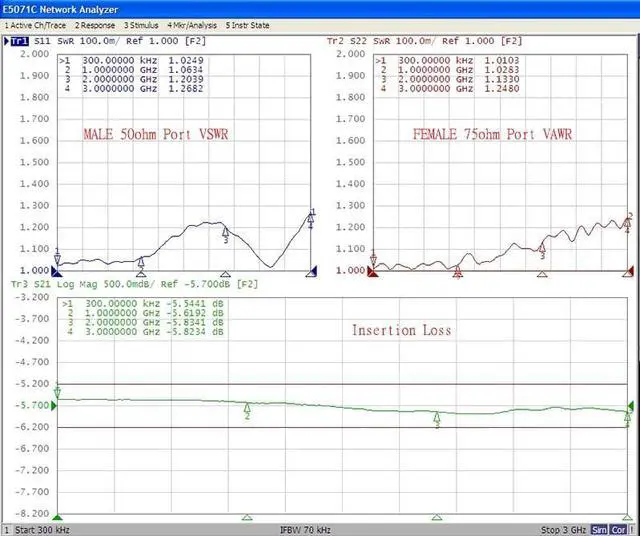Toggle the Cor correction indicator

point(619,528)
